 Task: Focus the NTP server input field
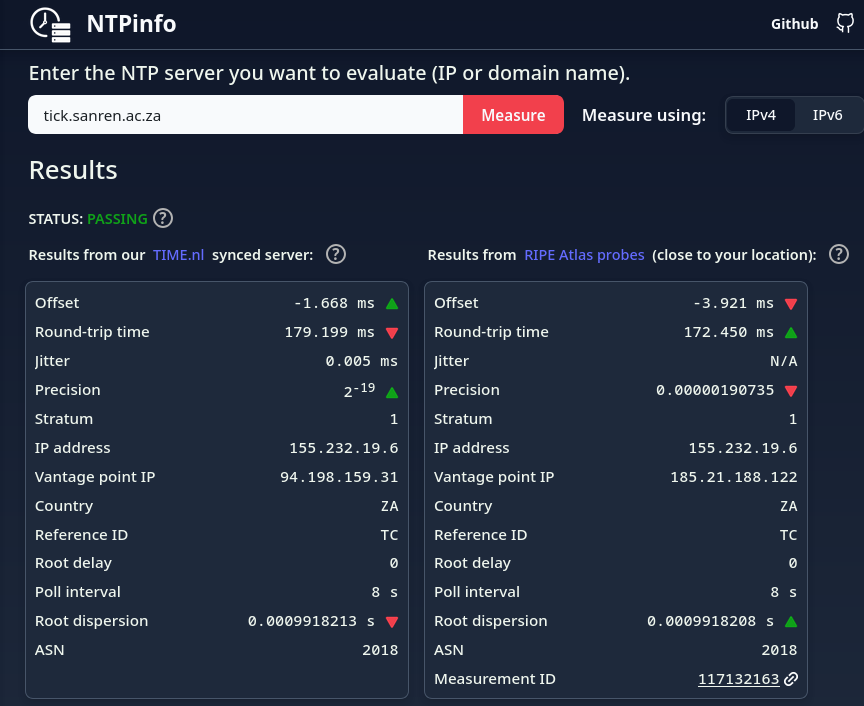coord(246,115)
